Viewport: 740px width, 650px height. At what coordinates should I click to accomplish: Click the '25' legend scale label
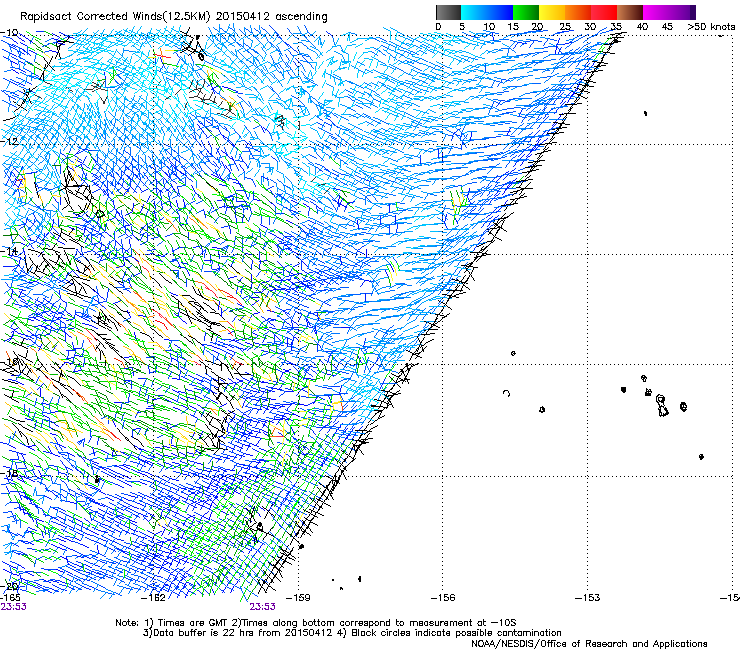(565, 27)
